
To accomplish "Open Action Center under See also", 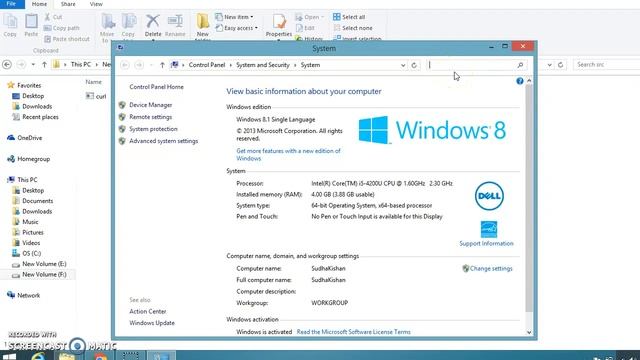I will tap(148, 311).
